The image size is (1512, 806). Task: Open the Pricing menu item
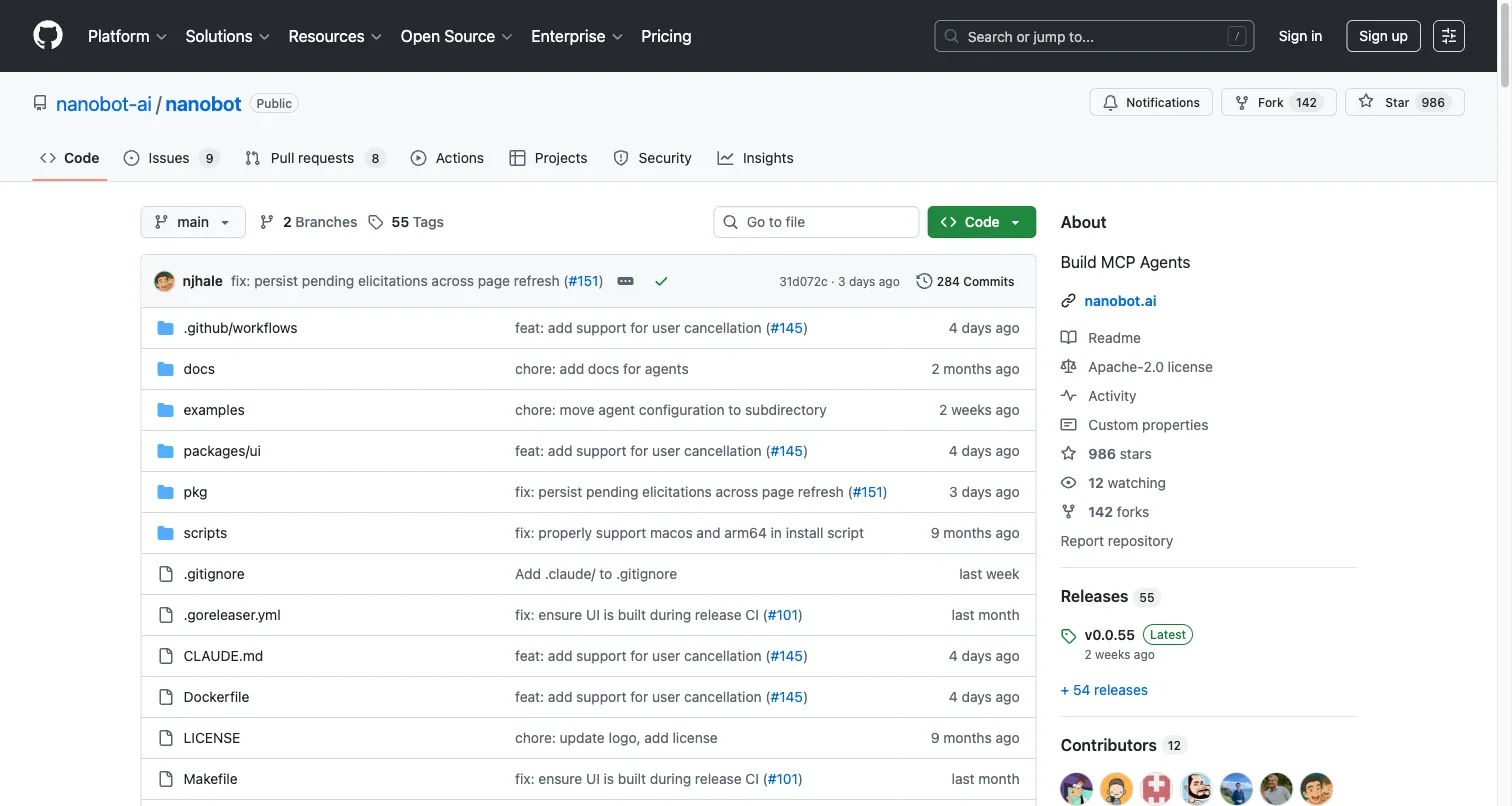coord(665,36)
